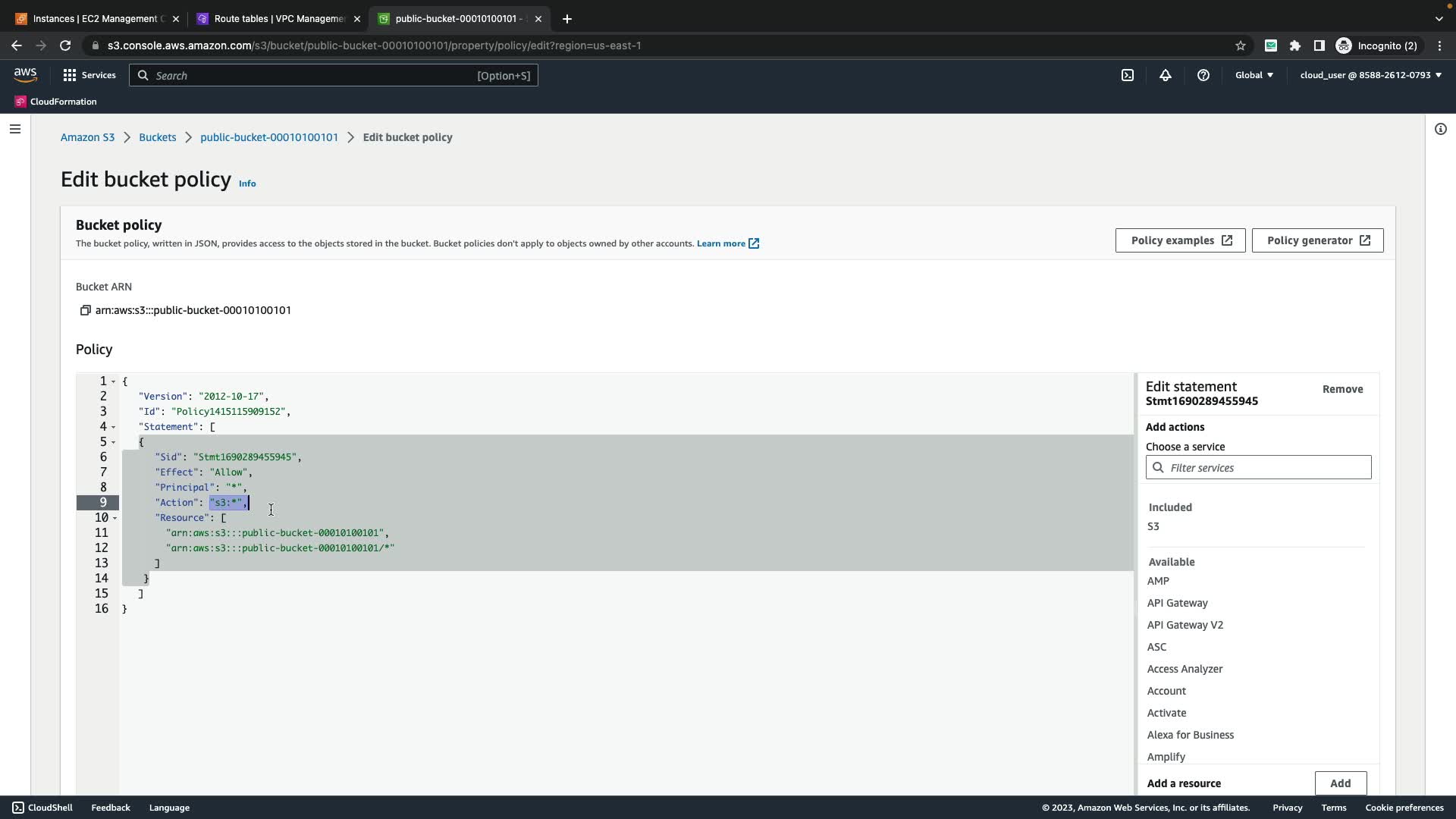Copy the bucket ARN with copy icon

pyautogui.click(x=85, y=310)
